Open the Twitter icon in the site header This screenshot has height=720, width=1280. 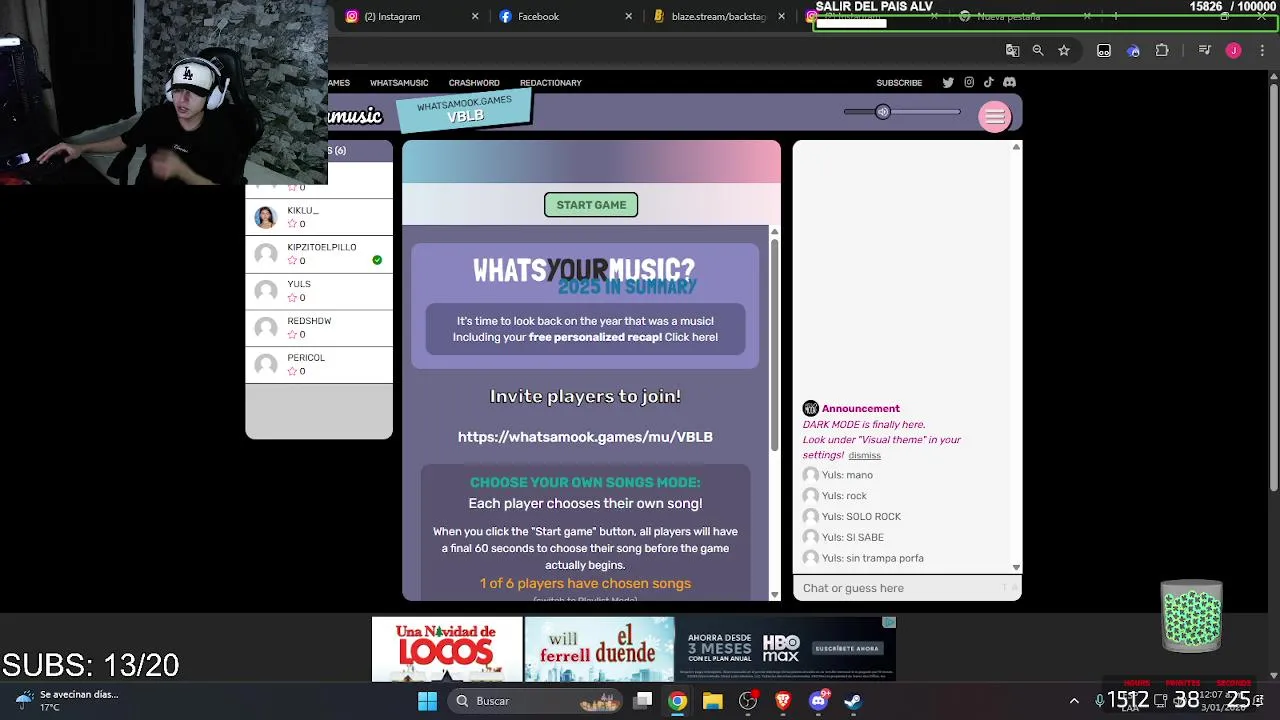[948, 82]
